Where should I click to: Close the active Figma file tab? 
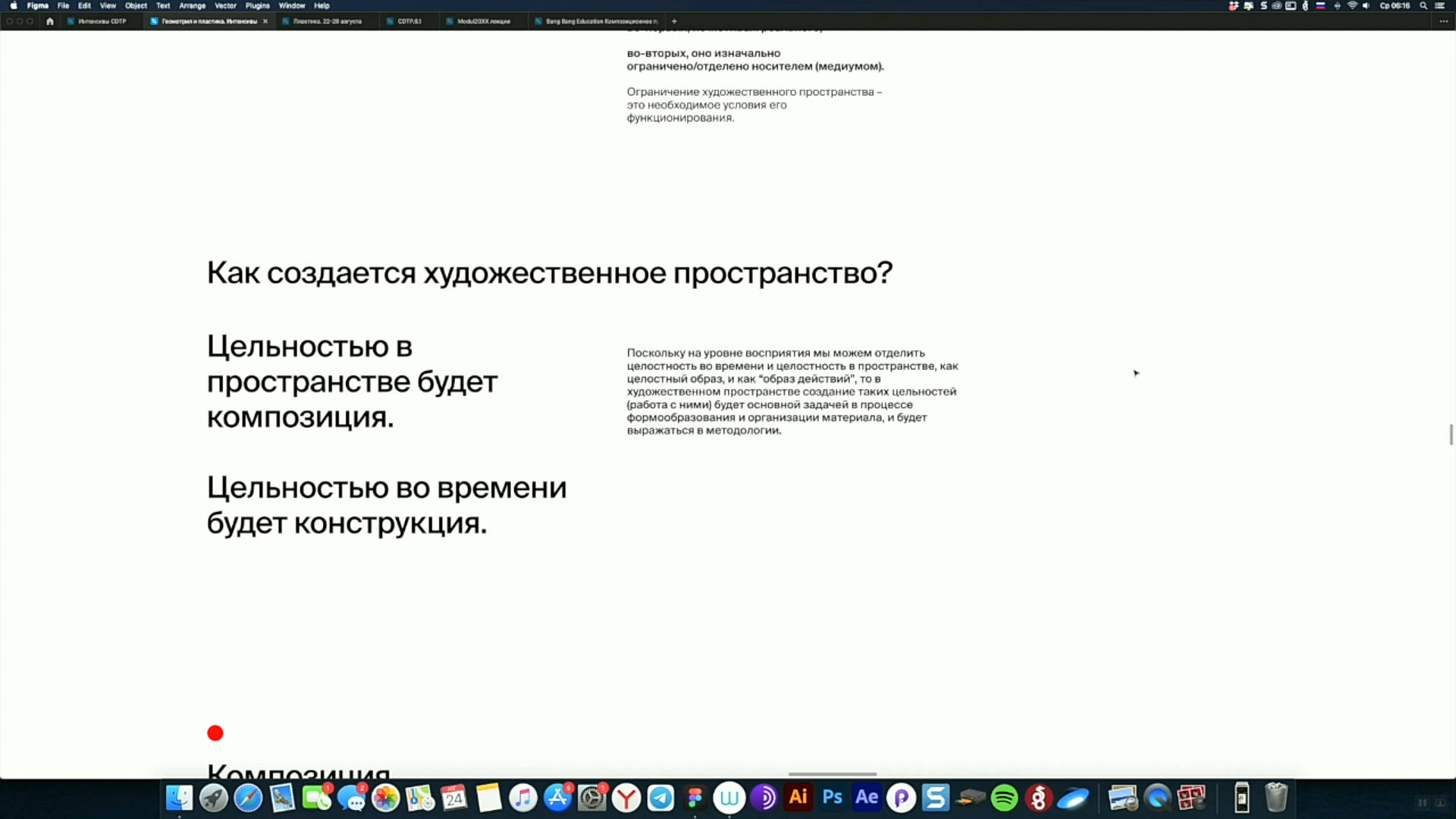(265, 21)
